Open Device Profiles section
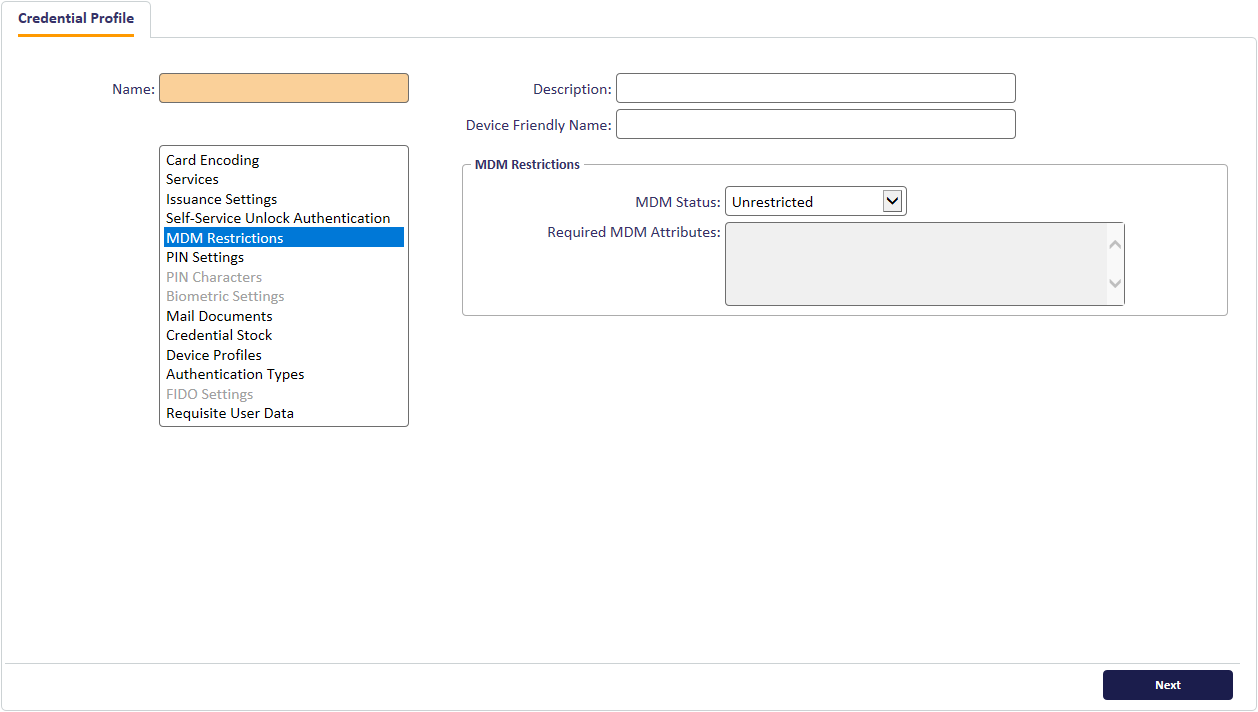 [x=214, y=355]
